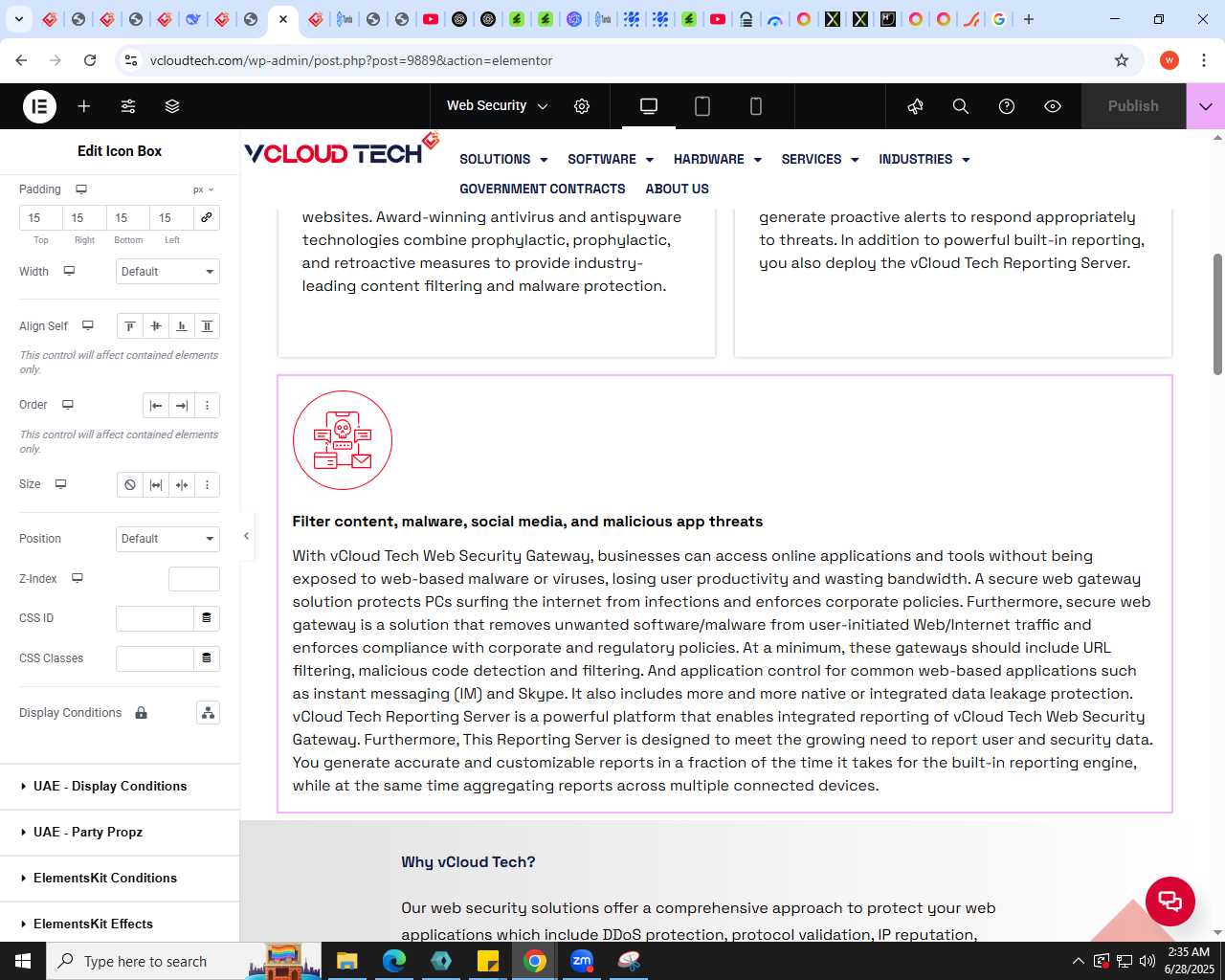Set Order to start
This screenshot has width=1225, height=980.
pyautogui.click(x=156, y=406)
